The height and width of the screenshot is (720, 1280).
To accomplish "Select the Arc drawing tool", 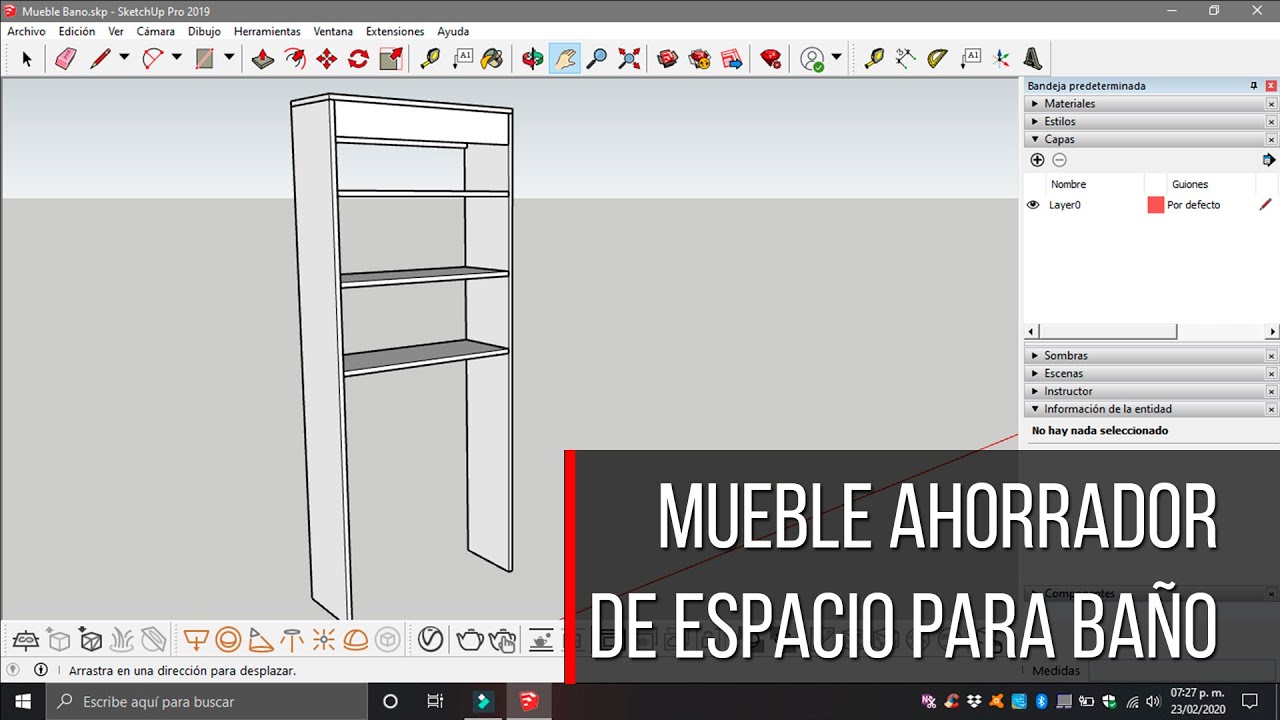I will click(x=152, y=59).
